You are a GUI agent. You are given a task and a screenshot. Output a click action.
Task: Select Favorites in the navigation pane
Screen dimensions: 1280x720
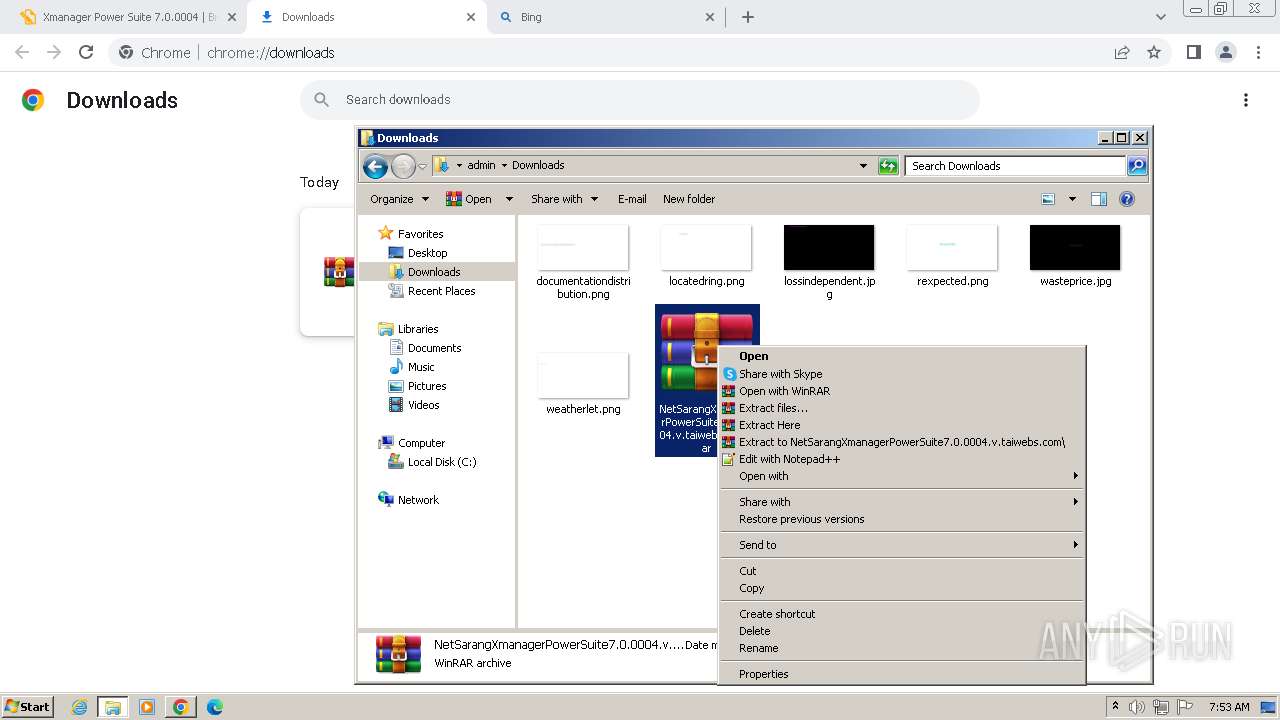click(420, 234)
